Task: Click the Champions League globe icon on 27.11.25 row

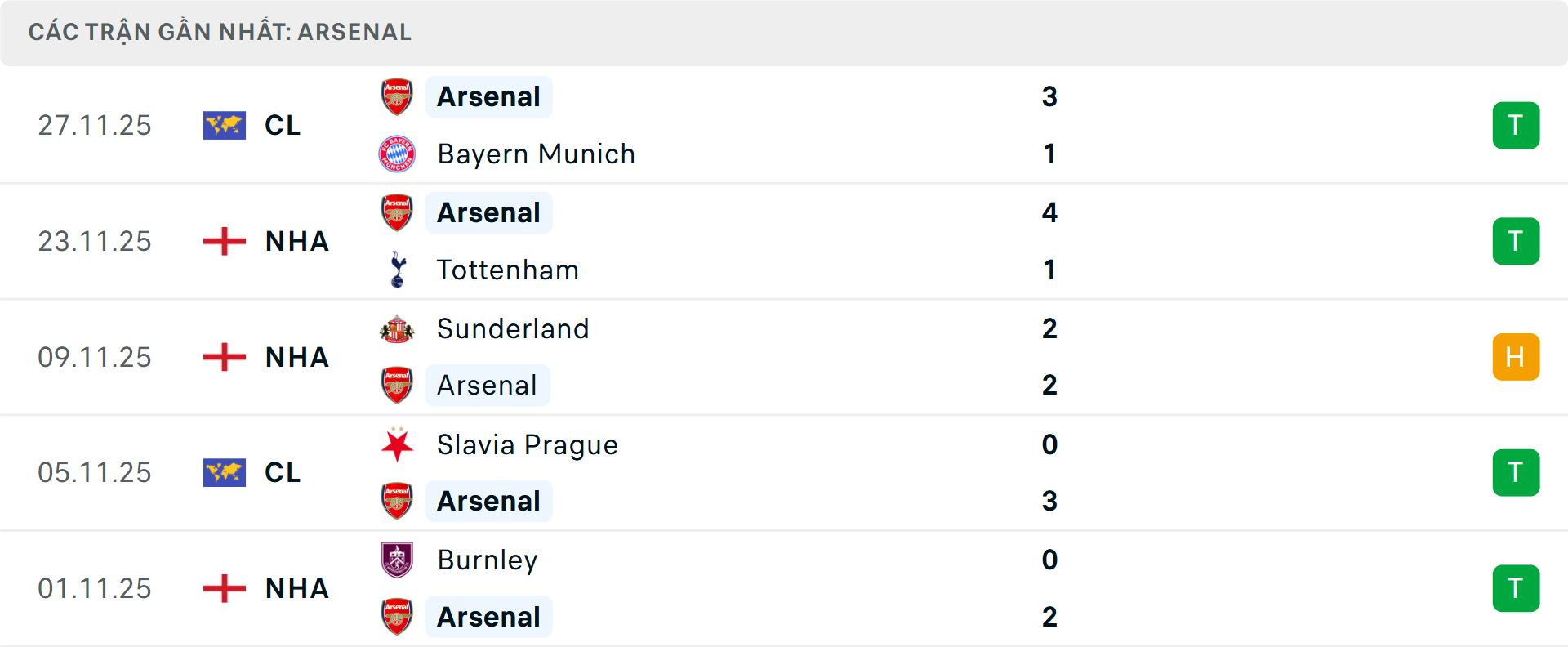Action: pos(224,125)
